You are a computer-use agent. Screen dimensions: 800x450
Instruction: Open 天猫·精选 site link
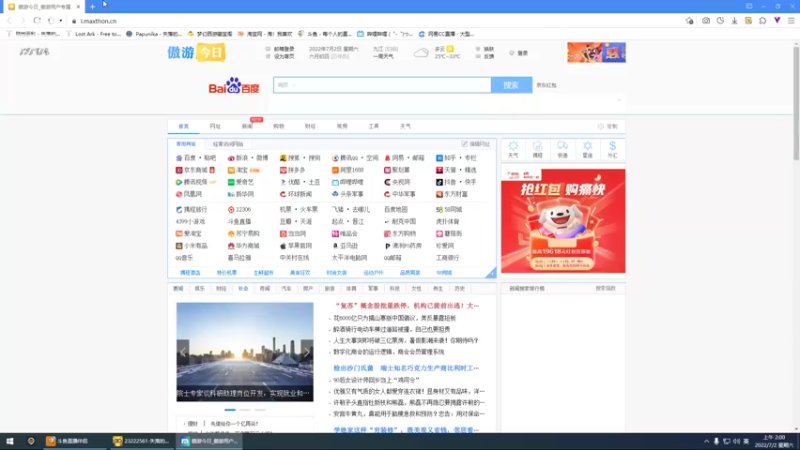pyautogui.click(x=456, y=170)
